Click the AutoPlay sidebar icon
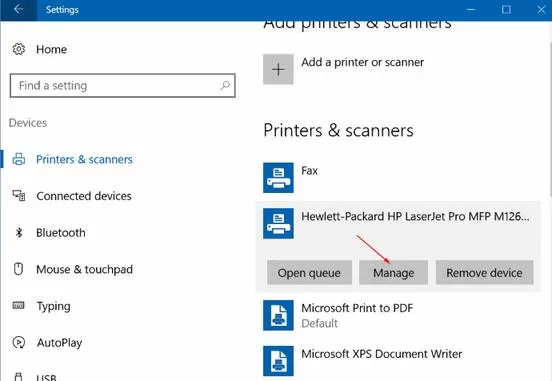The width and height of the screenshot is (552, 381). click(x=19, y=342)
